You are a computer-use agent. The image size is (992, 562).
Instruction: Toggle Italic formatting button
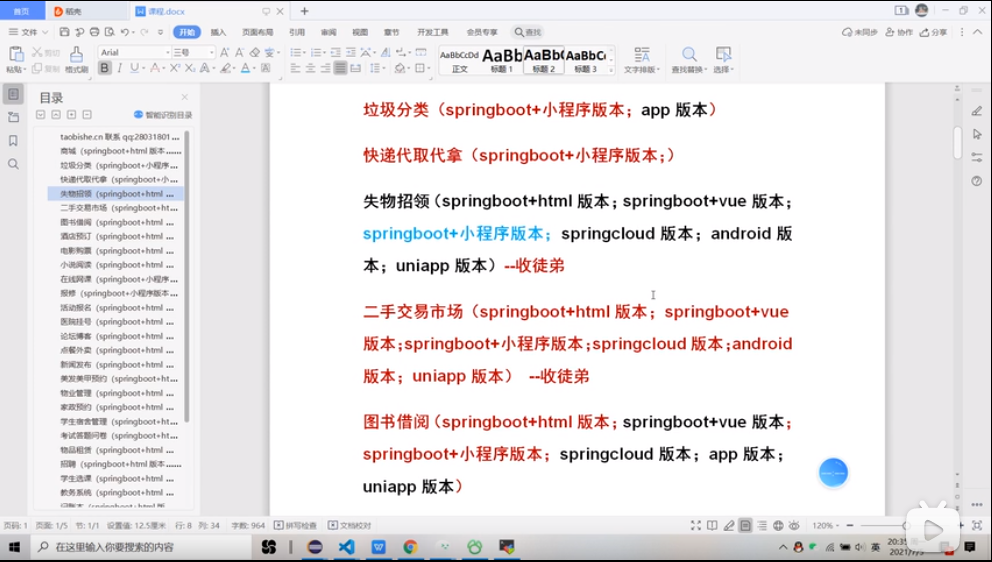(120, 68)
